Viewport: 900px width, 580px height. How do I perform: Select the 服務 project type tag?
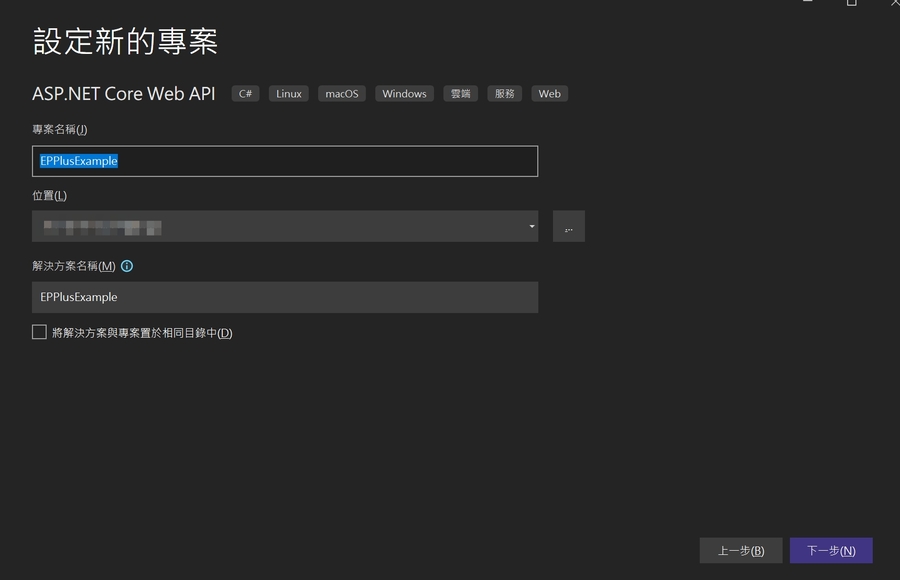click(505, 94)
